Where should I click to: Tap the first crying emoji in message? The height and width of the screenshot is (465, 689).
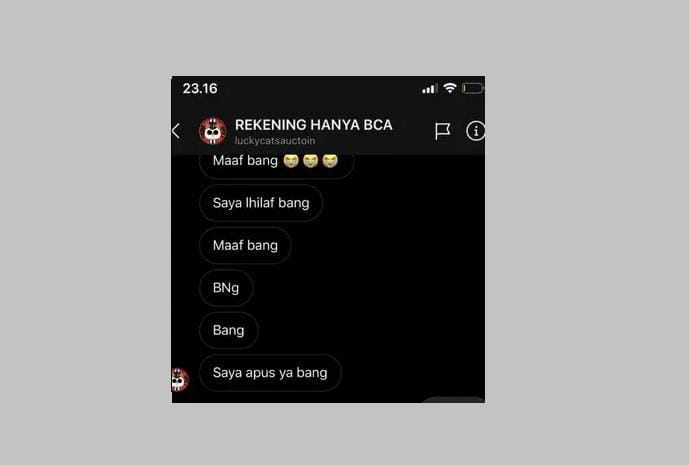tap(291, 161)
